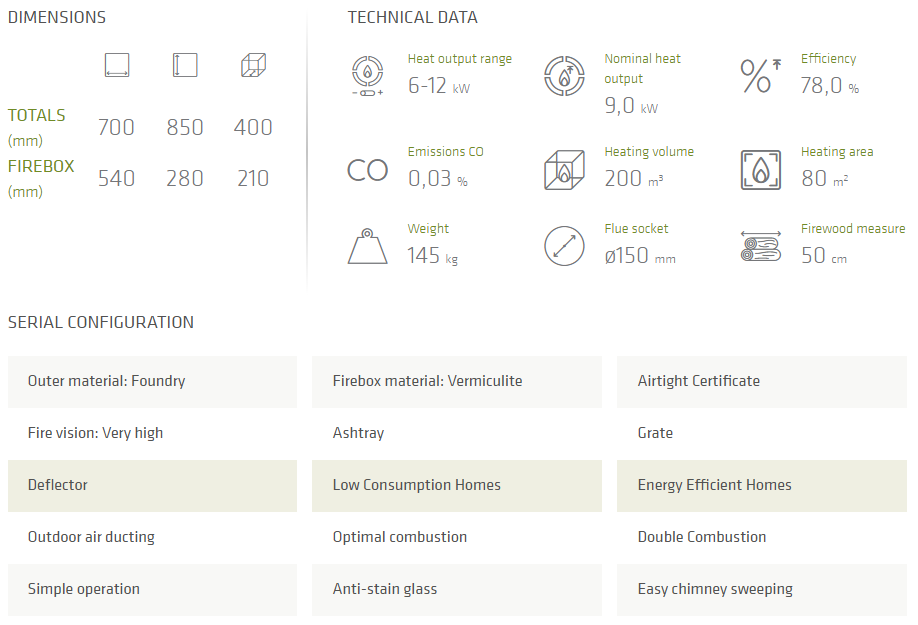The height and width of the screenshot is (625, 918).
Task: Select the Low Consumption Homes cell
Action: tap(457, 485)
